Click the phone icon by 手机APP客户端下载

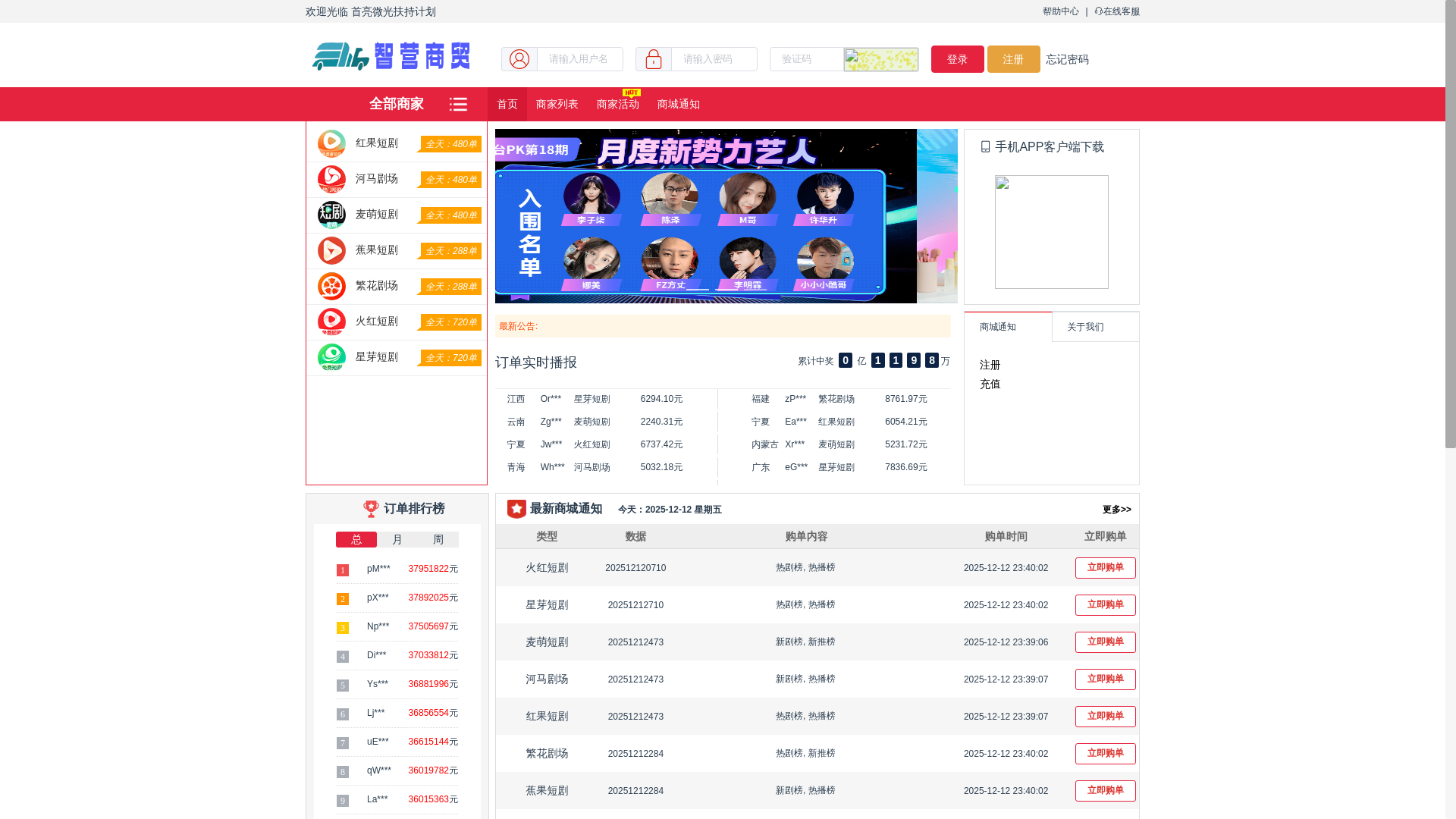(x=986, y=147)
